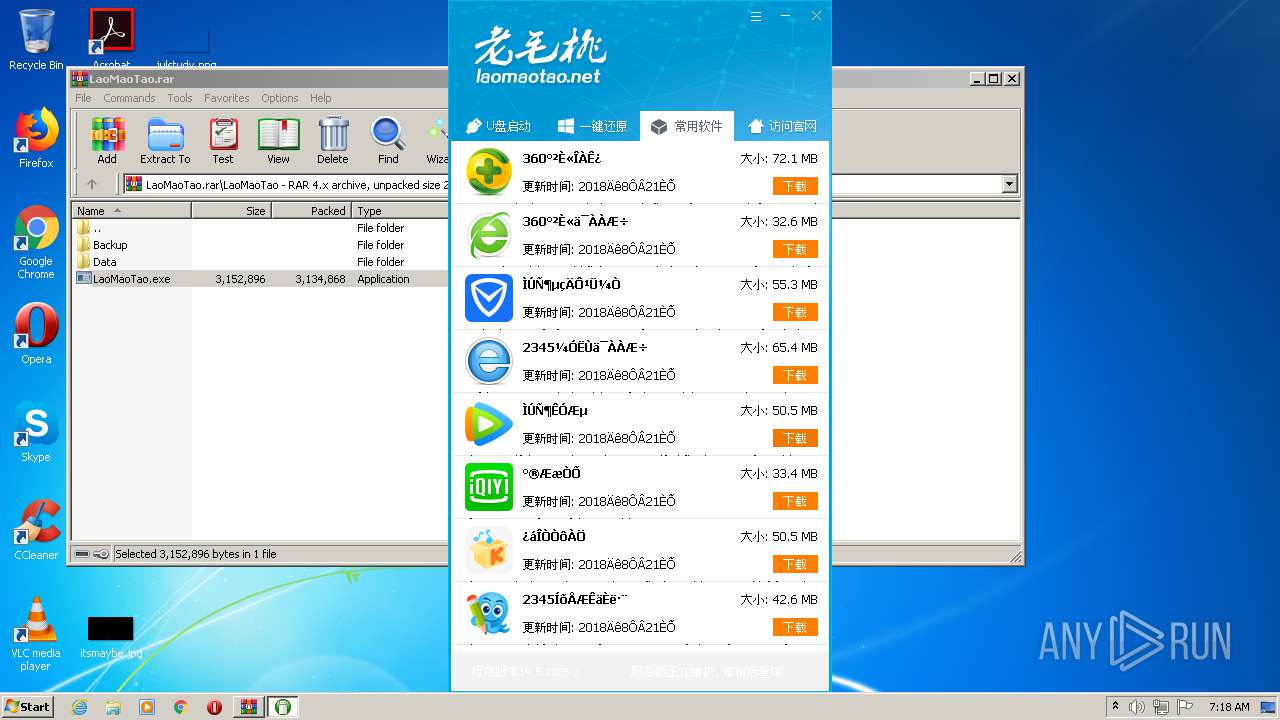Expand the WinRAR address path dropdown
The height and width of the screenshot is (720, 1280).
[1009, 184]
